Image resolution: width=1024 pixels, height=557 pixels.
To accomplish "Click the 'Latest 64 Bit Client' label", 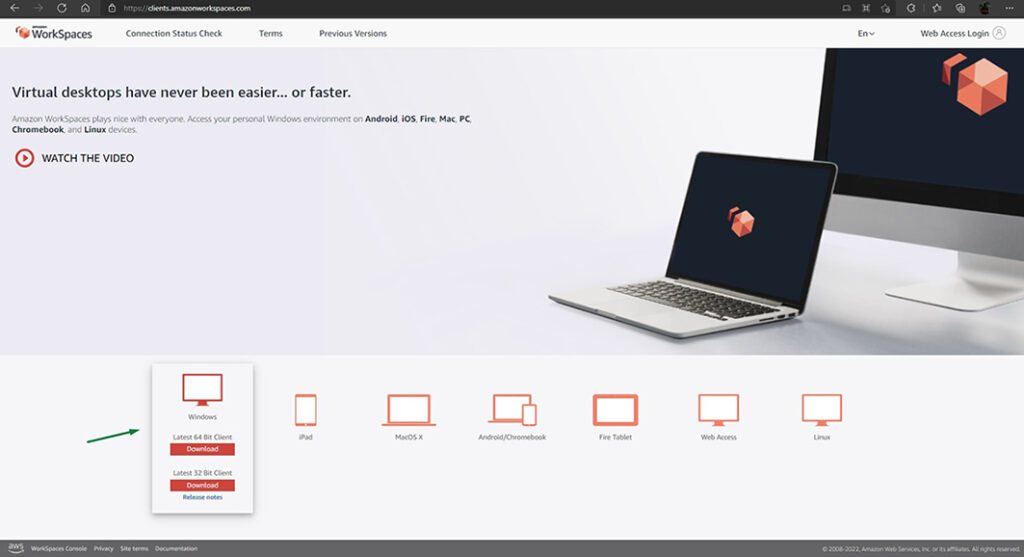I will coord(202,437).
